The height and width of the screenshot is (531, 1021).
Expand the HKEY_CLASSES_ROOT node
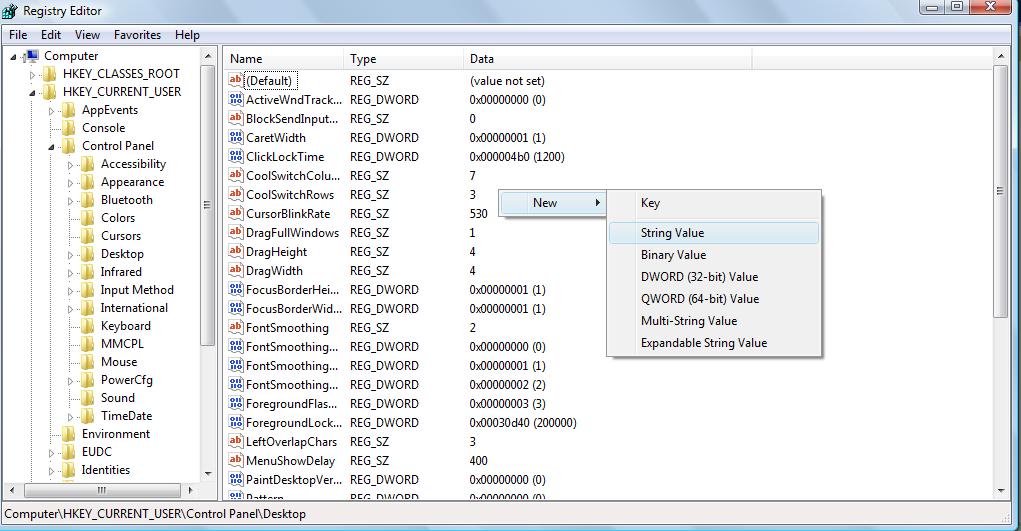(32, 75)
